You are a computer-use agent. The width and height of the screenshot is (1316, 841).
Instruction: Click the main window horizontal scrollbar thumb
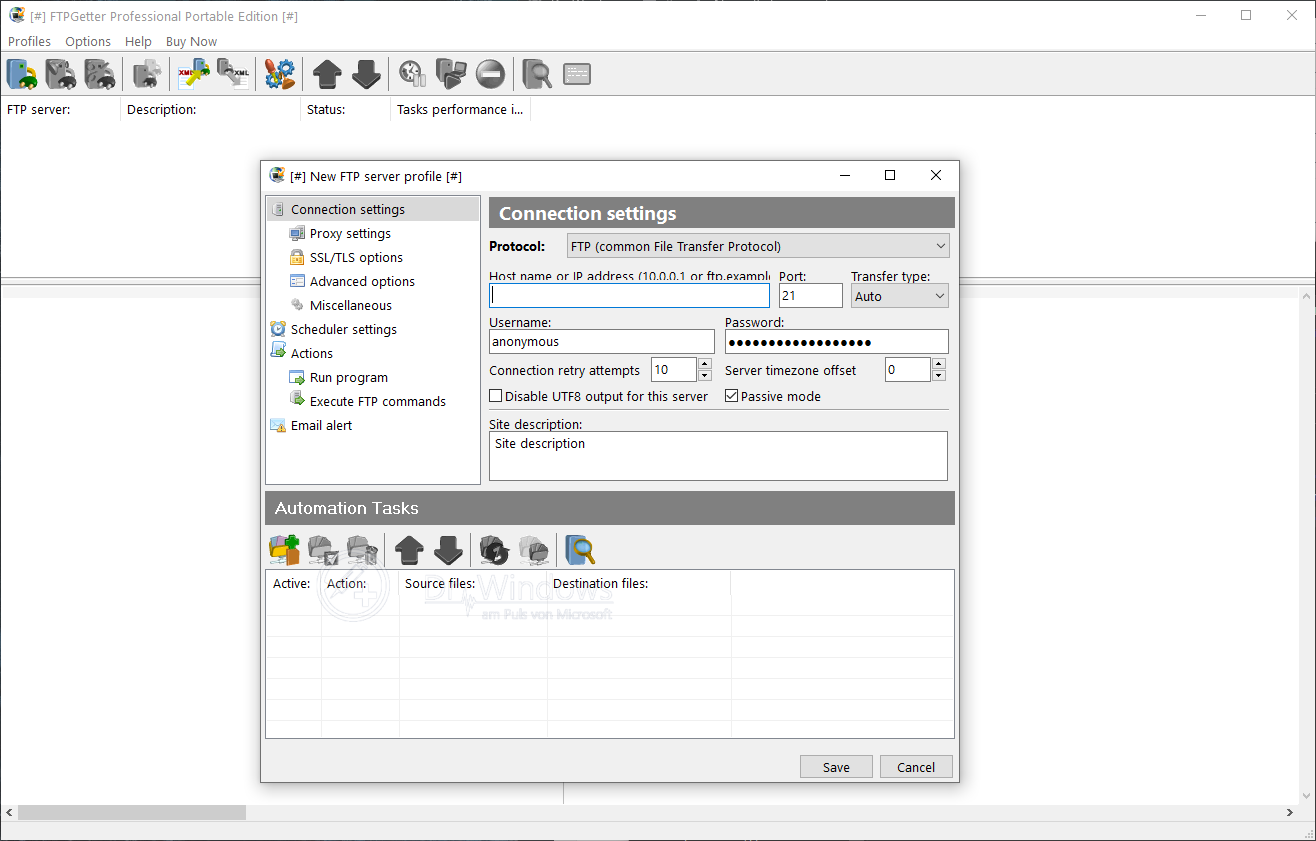point(131,813)
